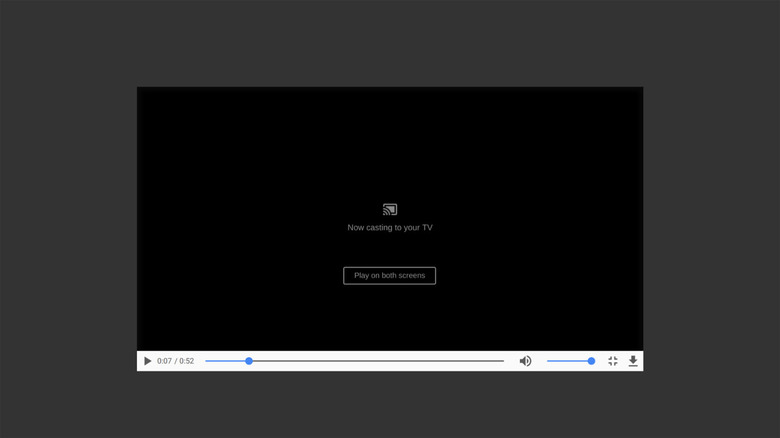
Task: Click the seek bar's blue position handle
Action: [249, 361]
